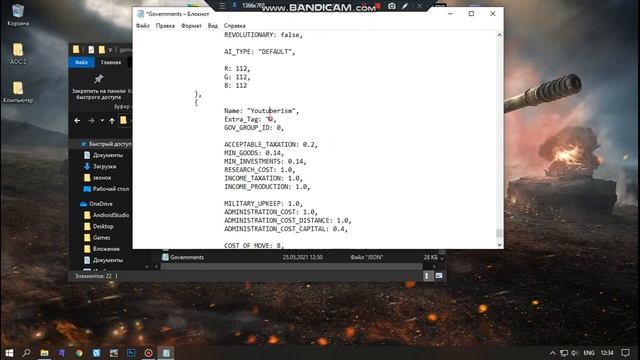
Task: Open the Windows Start menu
Action: coord(9,353)
